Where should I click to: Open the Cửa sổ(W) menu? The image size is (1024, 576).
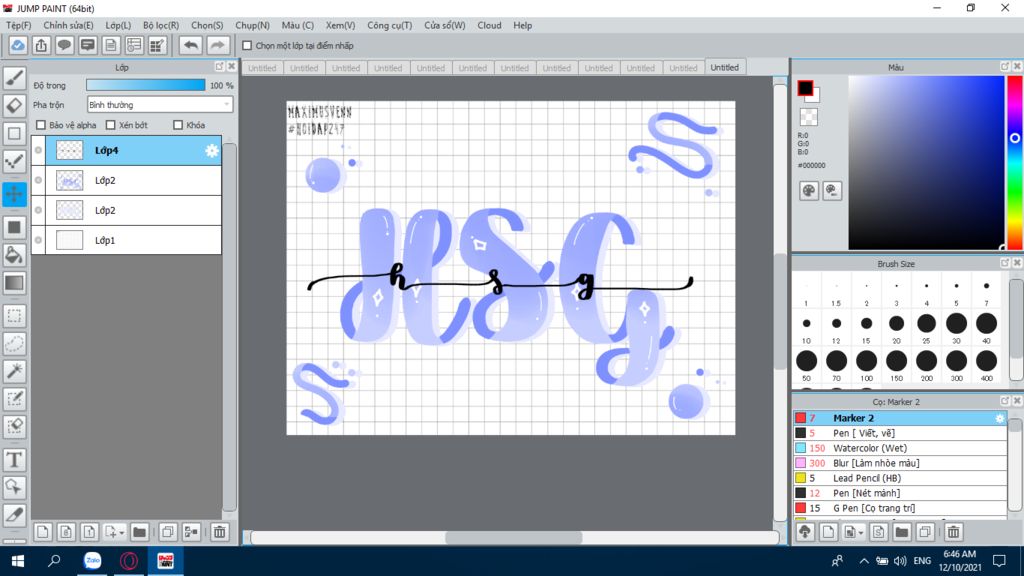click(445, 25)
